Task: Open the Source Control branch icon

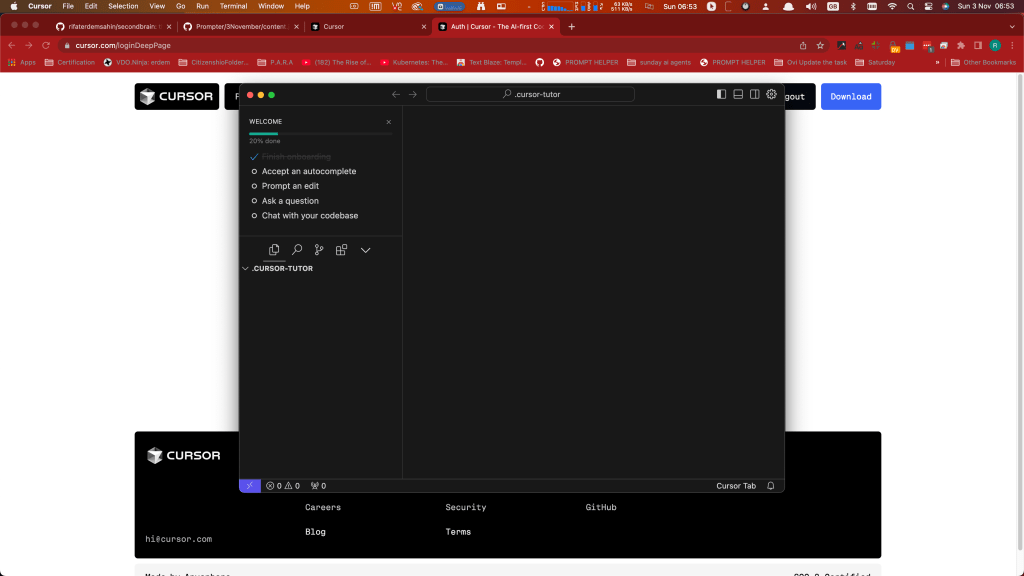Action: [319, 249]
